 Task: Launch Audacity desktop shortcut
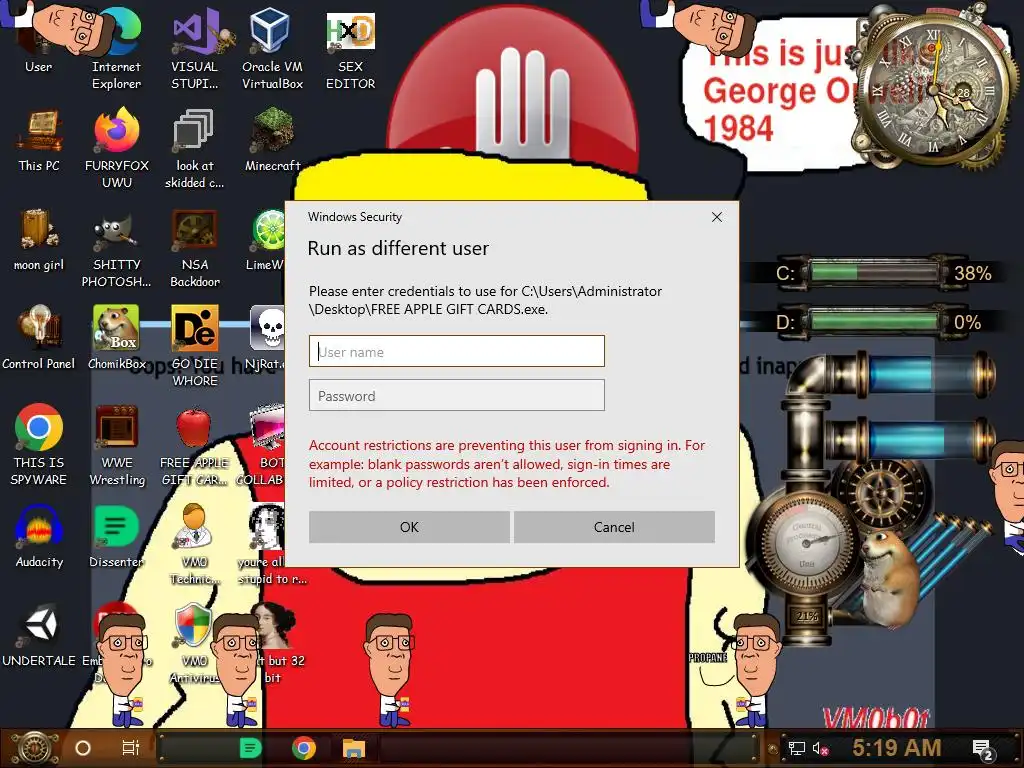[39, 536]
